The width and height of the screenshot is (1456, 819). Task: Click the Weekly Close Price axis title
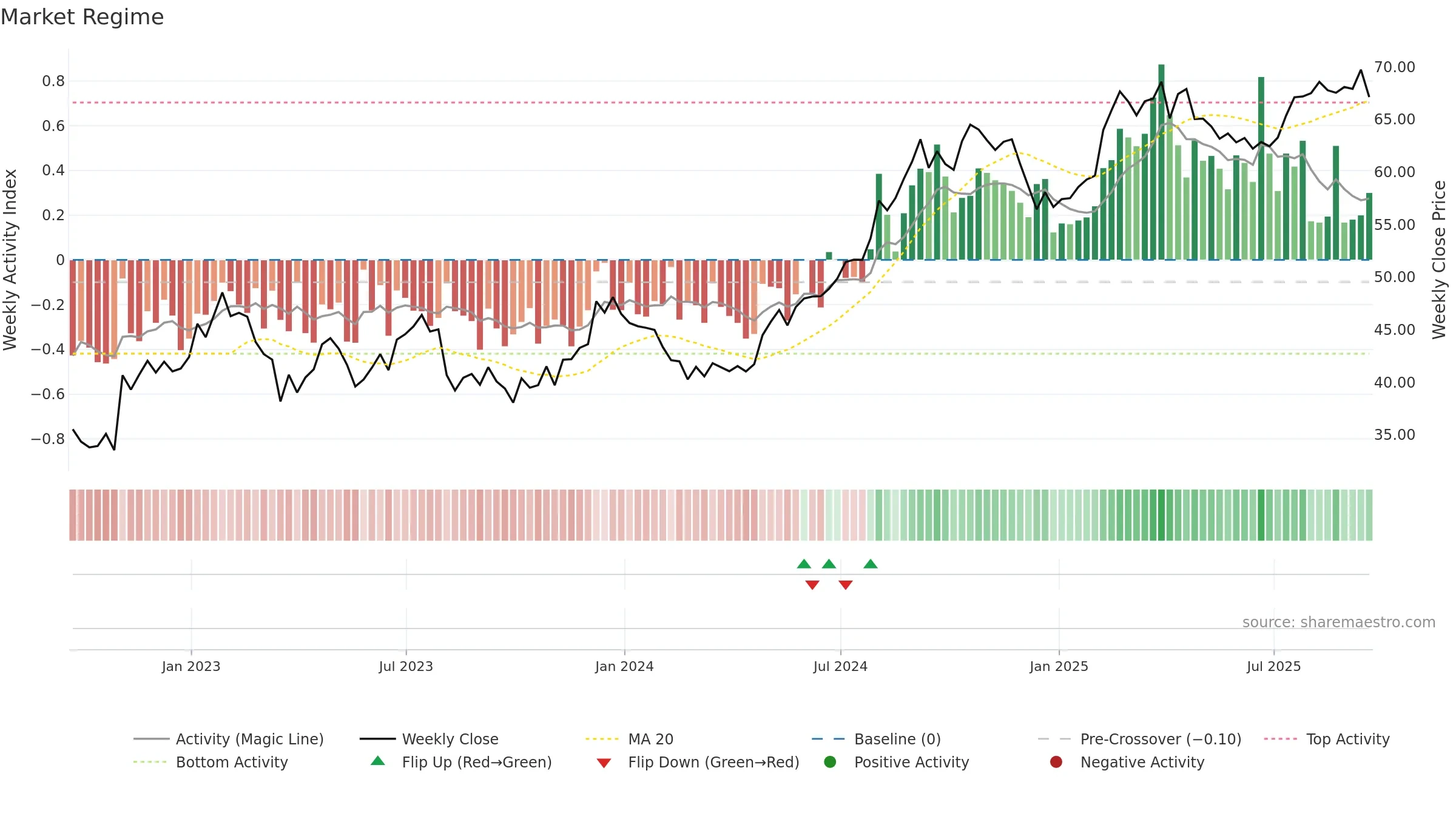pyautogui.click(x=1439, y=260)
